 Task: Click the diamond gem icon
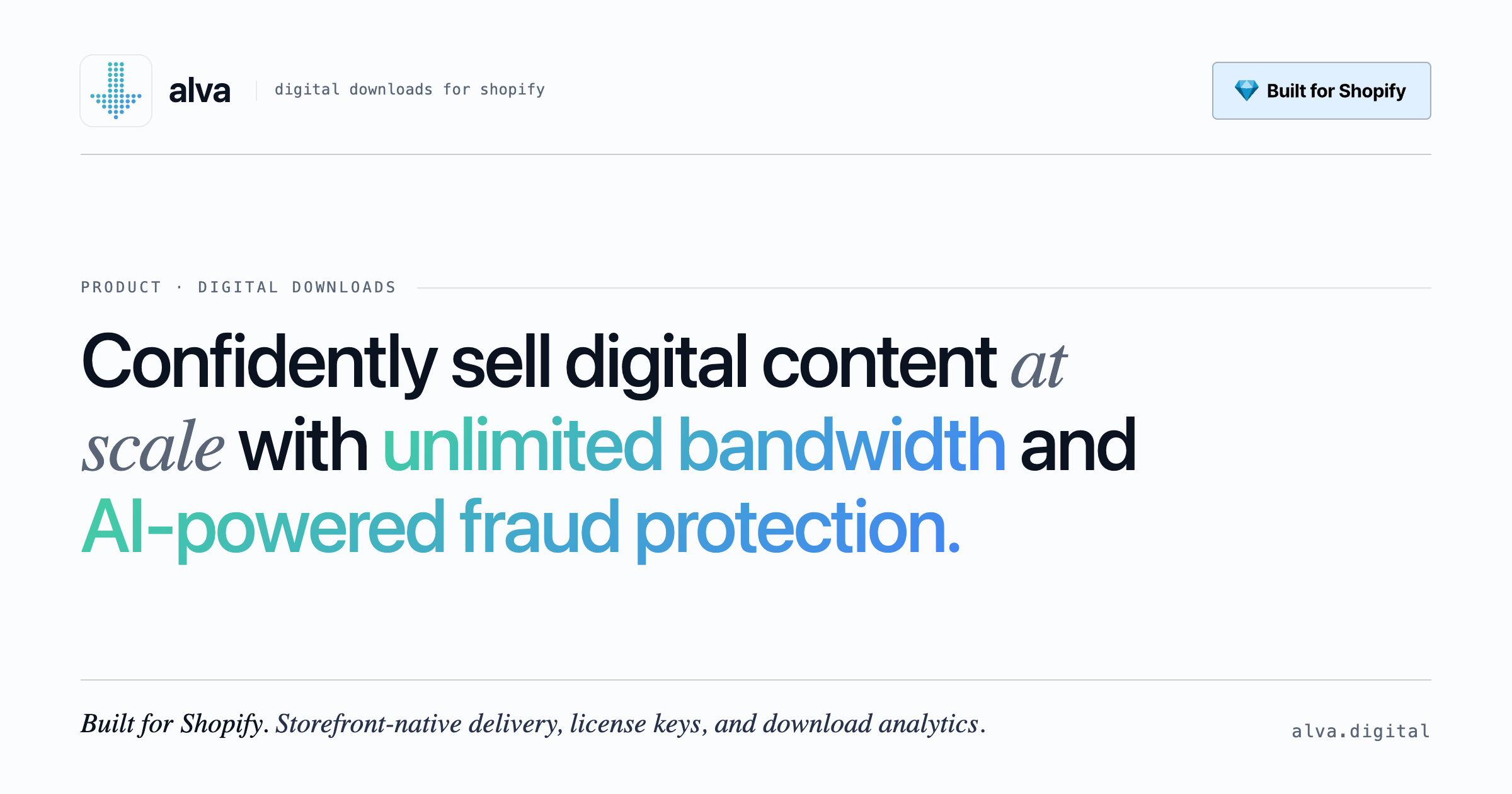coord(1246,91)
